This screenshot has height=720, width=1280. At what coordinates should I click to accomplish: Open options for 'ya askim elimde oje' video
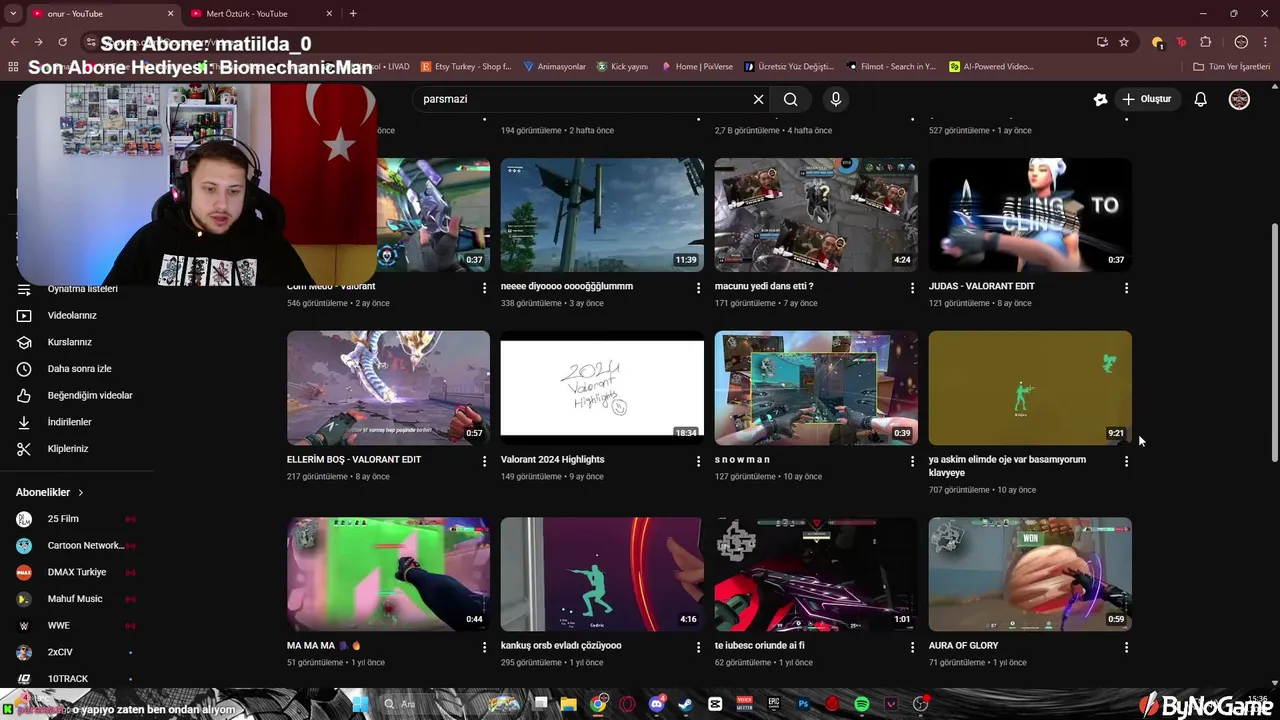pyautogui.click(x=1126, y=461)
